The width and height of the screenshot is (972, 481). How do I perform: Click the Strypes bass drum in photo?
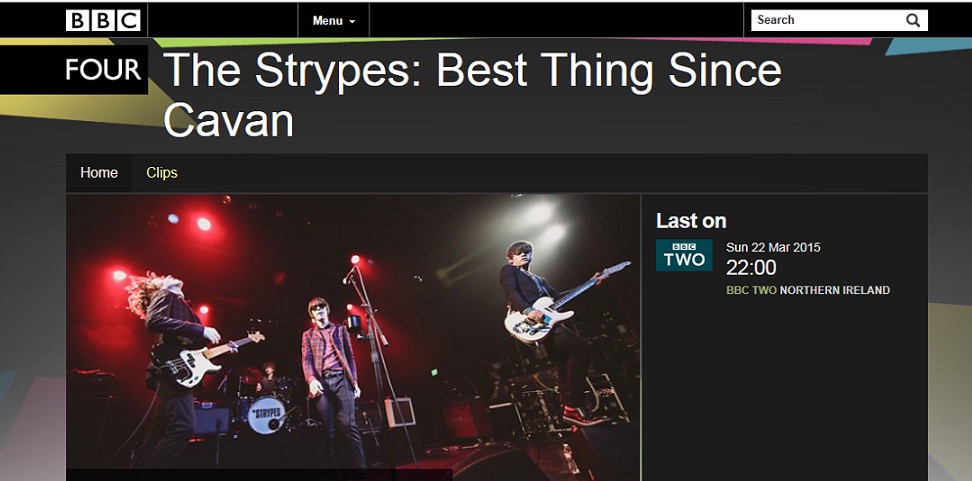(x=267, y=415)
